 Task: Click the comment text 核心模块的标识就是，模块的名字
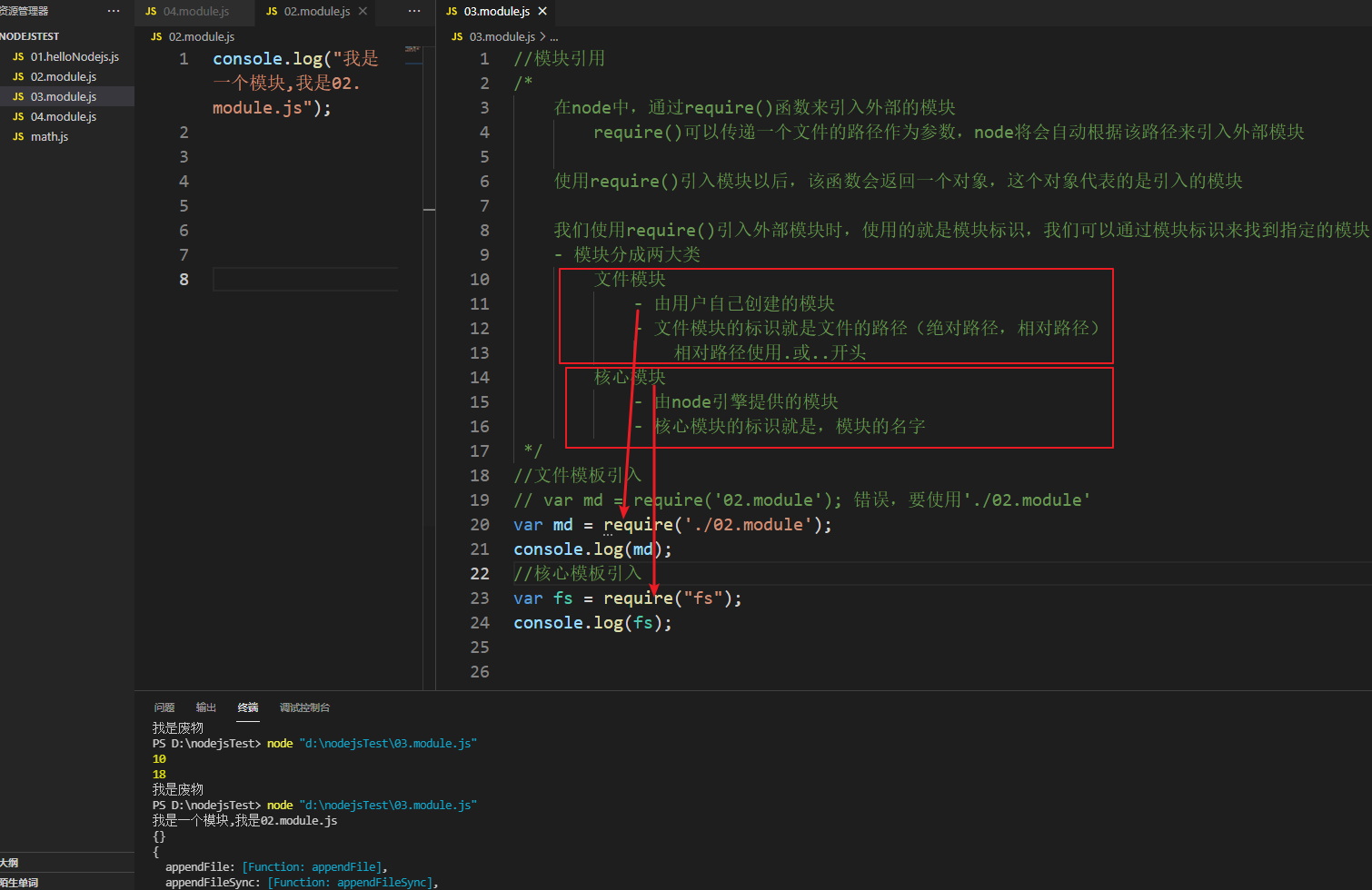pos(790,427)
